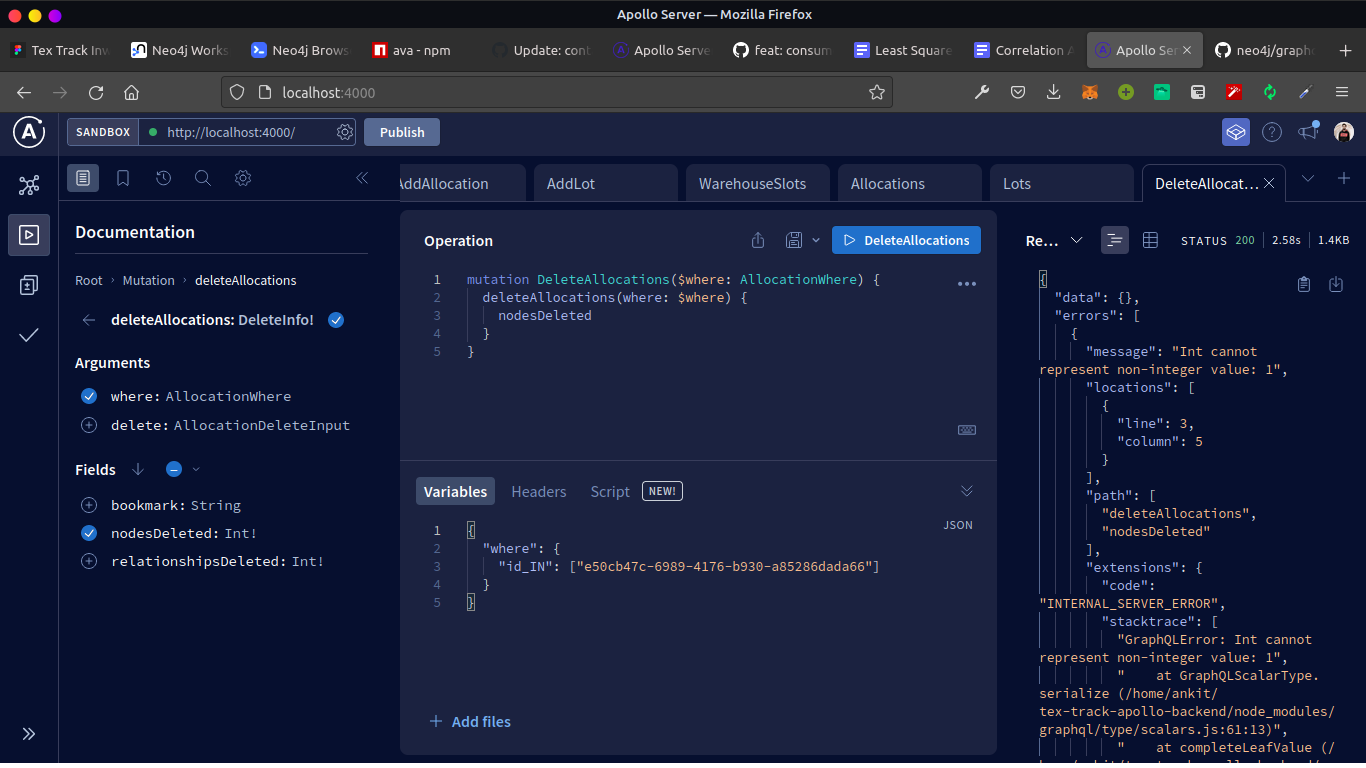Add the delete argument to the operation
Screen dimensions: 1366x768
coord(88,425)
